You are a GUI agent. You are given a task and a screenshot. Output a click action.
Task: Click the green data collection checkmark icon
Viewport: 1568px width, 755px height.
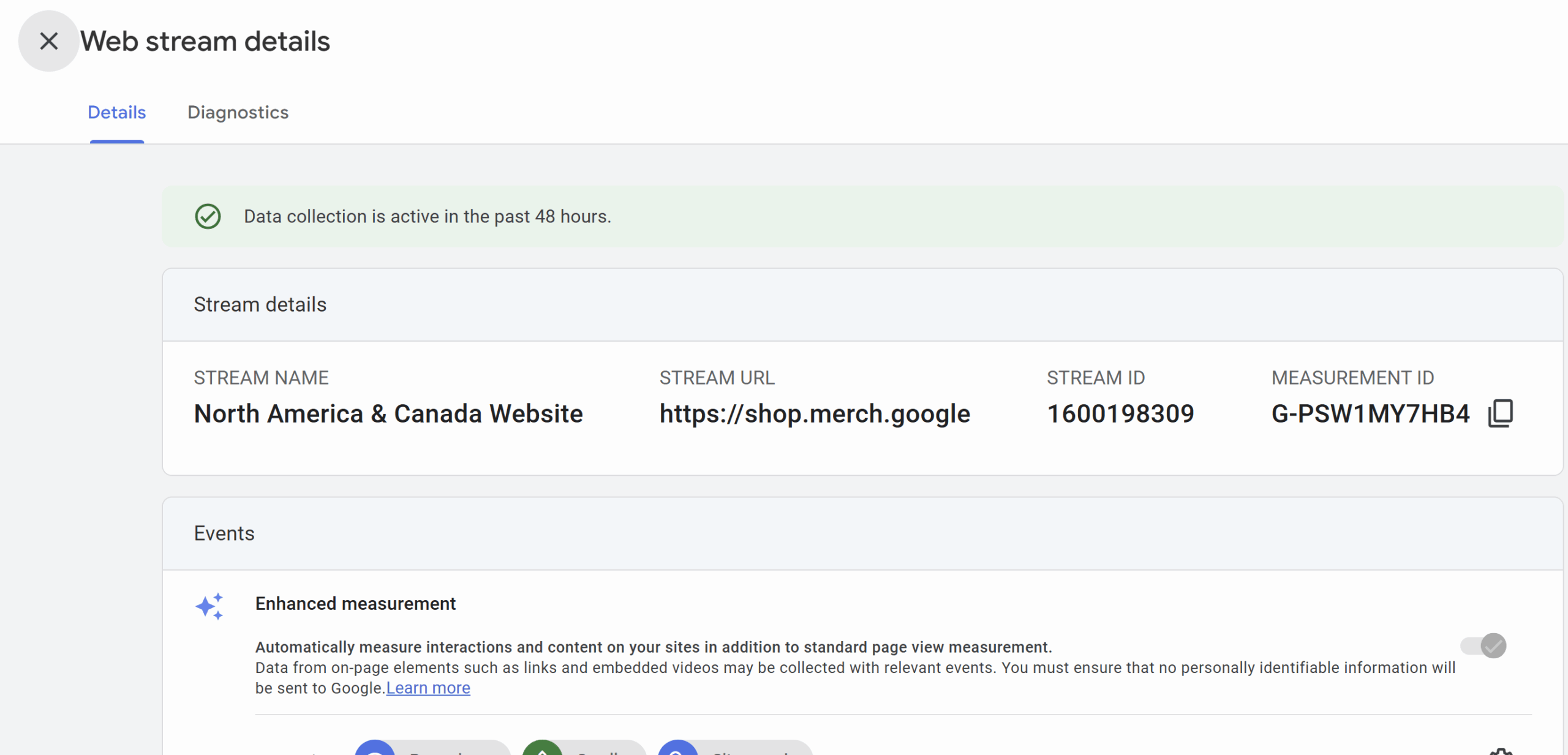208,216
